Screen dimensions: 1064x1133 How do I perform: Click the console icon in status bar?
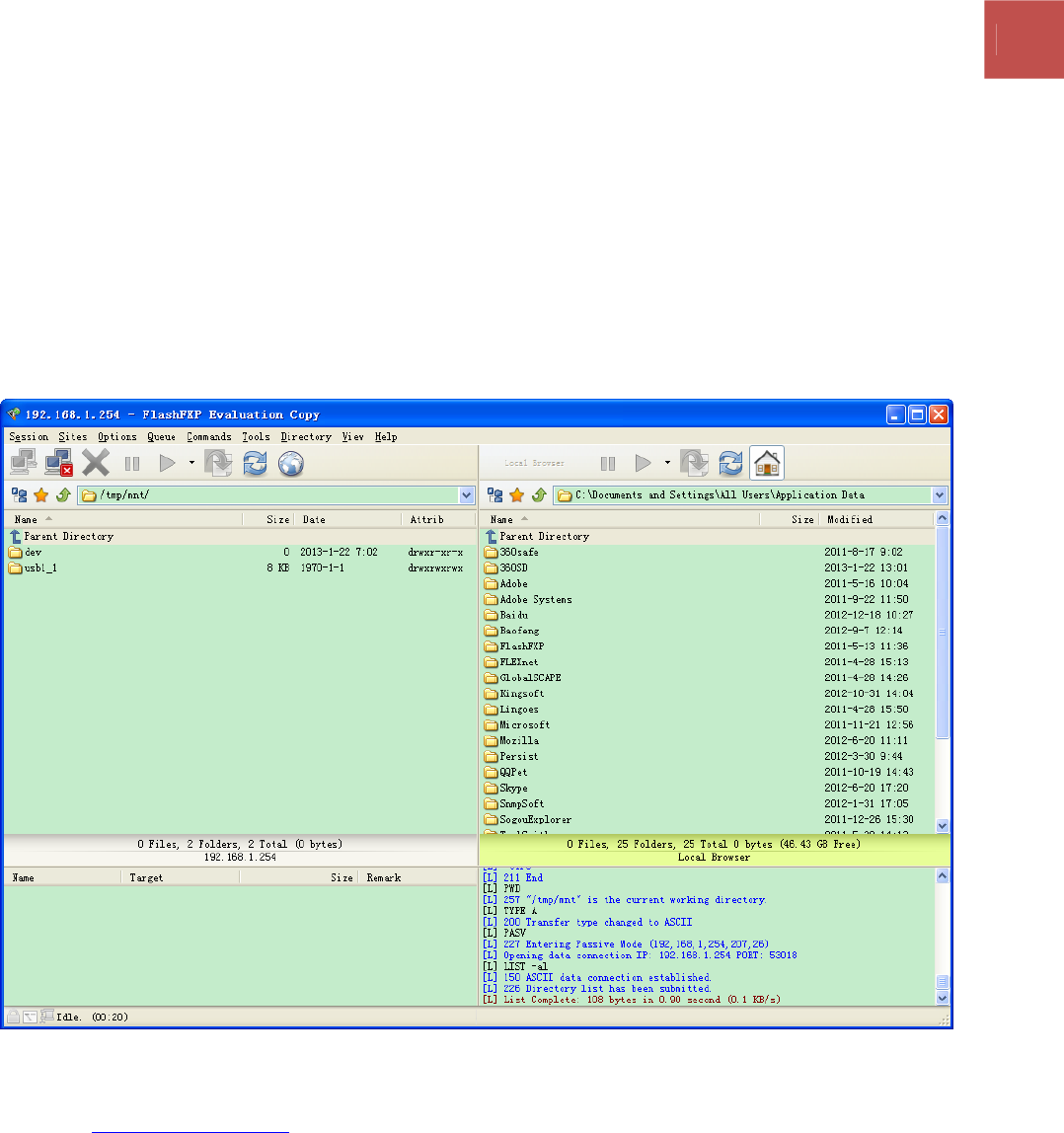(30, 1017)
